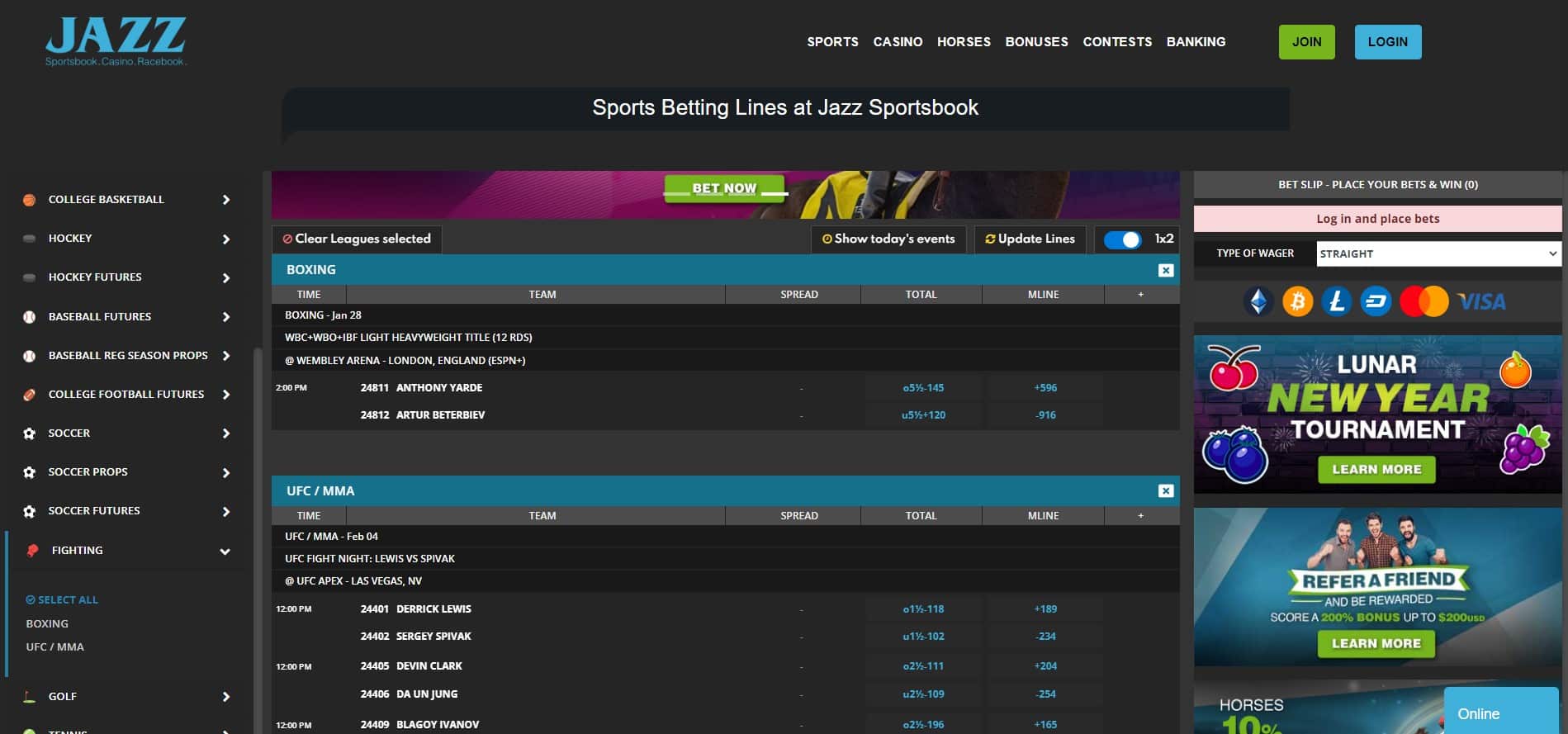The image size is (1568, 734).
Task: Expand College Basketball category
Action: coord(225,200)
